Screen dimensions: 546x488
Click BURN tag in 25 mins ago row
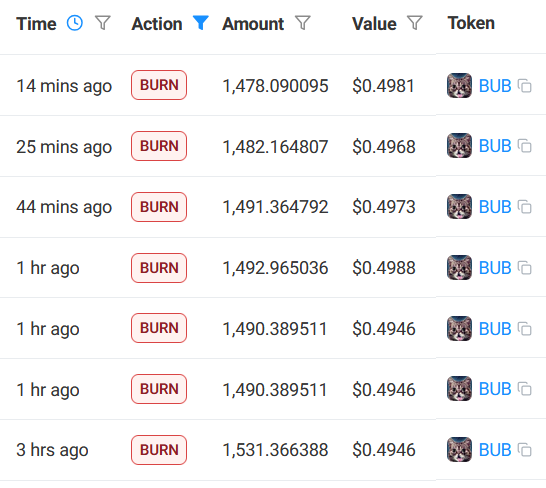(159, 146)
